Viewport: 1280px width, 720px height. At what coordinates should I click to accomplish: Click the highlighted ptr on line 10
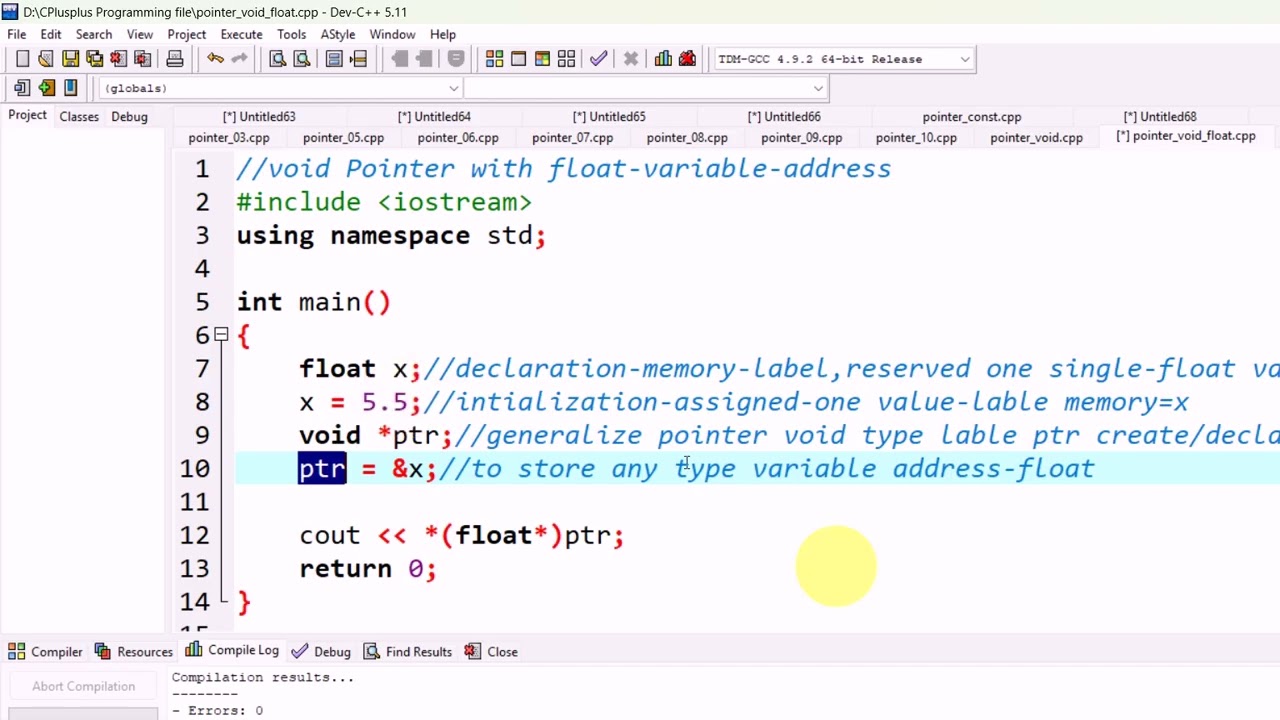tap(322, 468)
